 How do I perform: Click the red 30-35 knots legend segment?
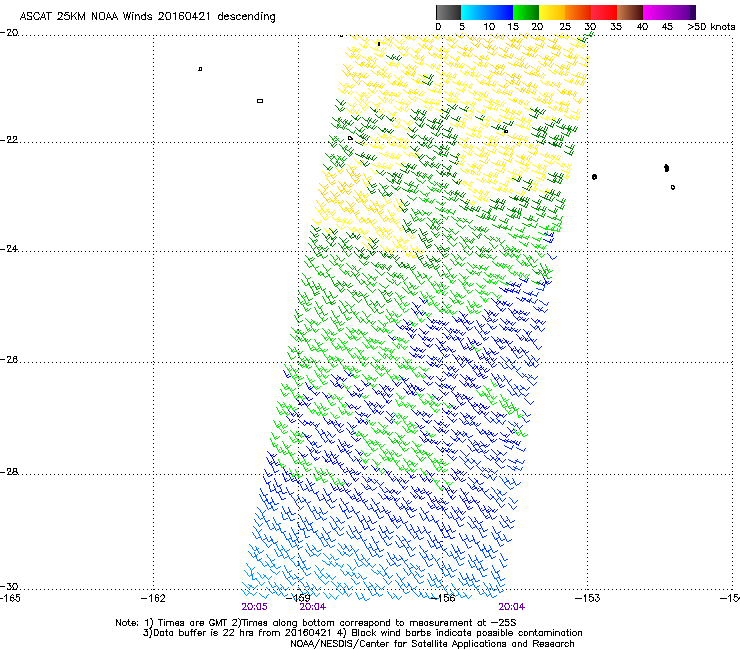pyautogui.click(x=604, y=12)
